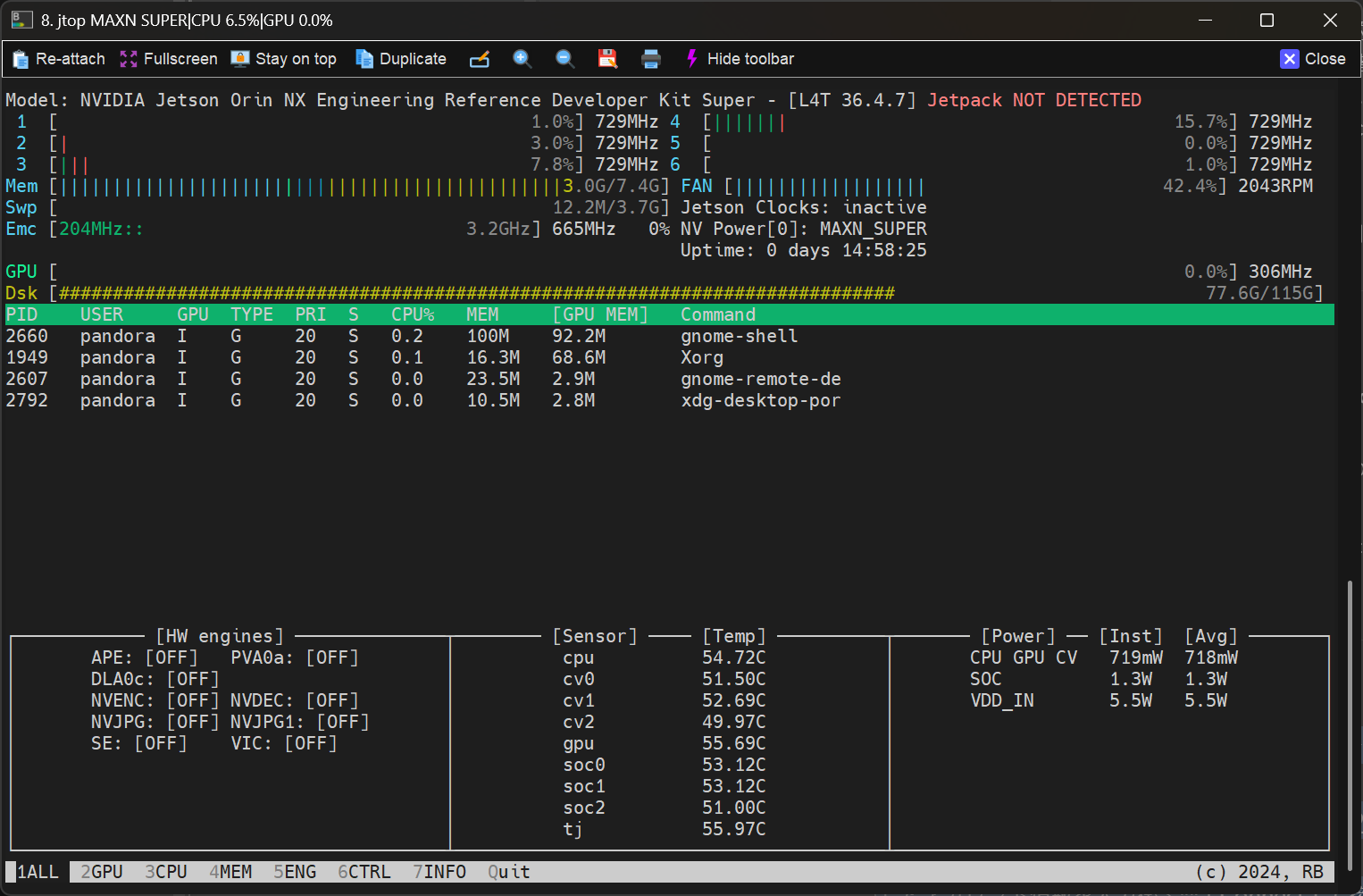Zoom in with the plus magnifier icon

(x=523, y=59)
